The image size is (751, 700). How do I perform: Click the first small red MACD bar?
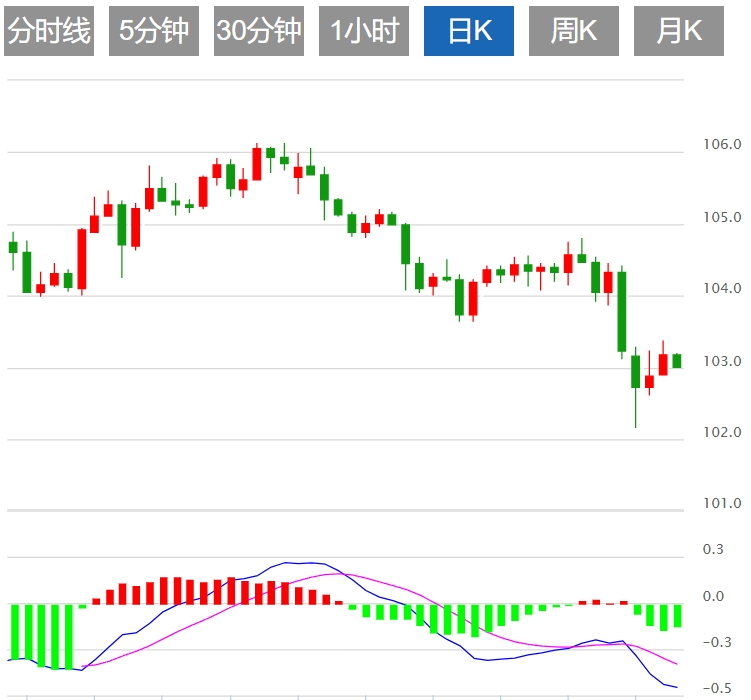[96, 601]
